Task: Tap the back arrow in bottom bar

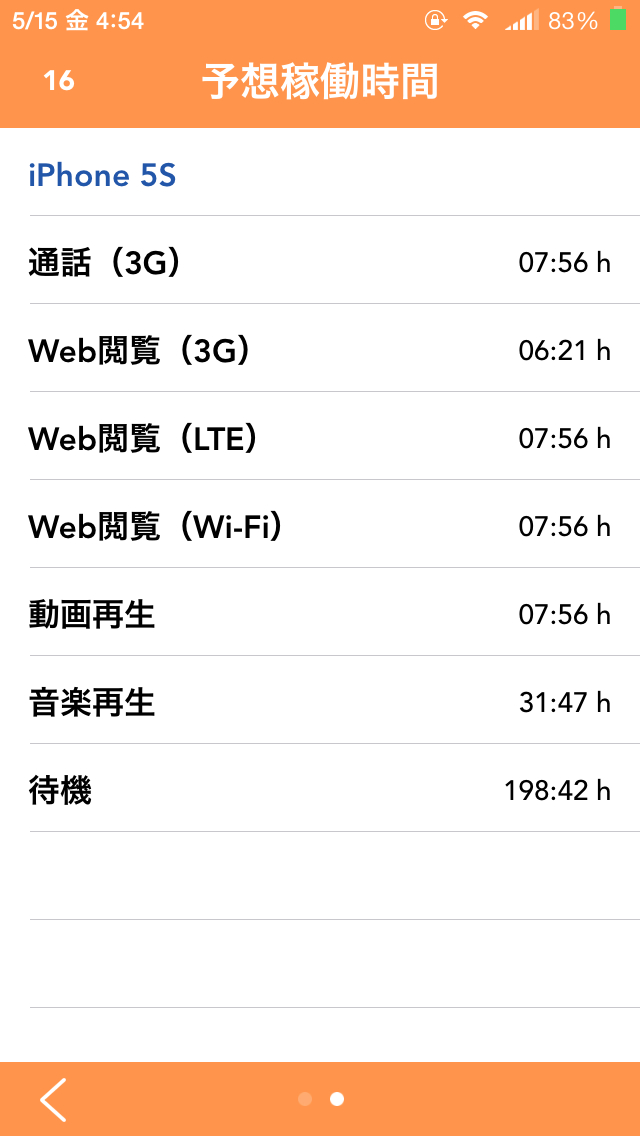Action: point(53,1099)
